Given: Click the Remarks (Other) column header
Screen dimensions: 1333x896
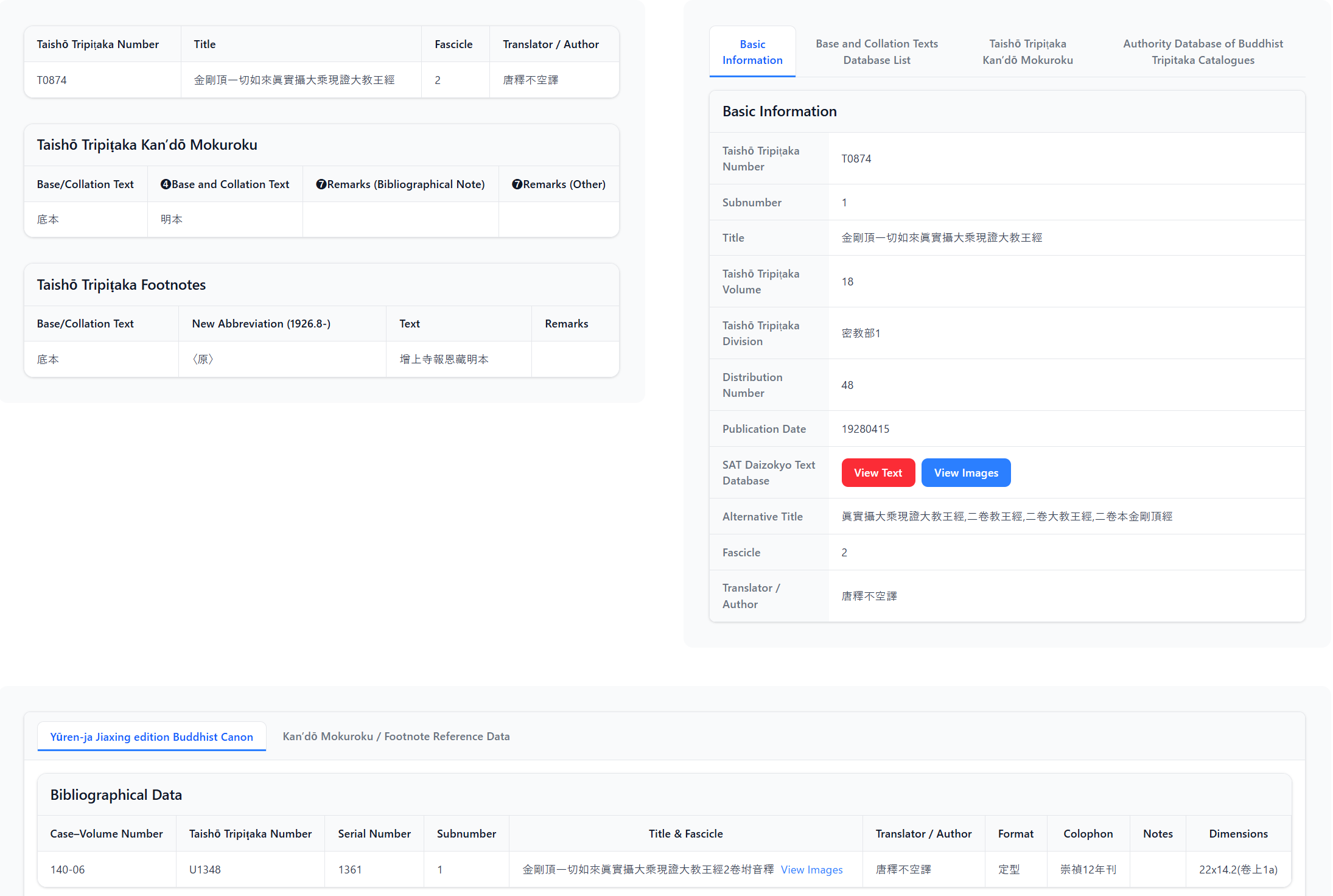Looking at the screenshot, I should (558, 184).
